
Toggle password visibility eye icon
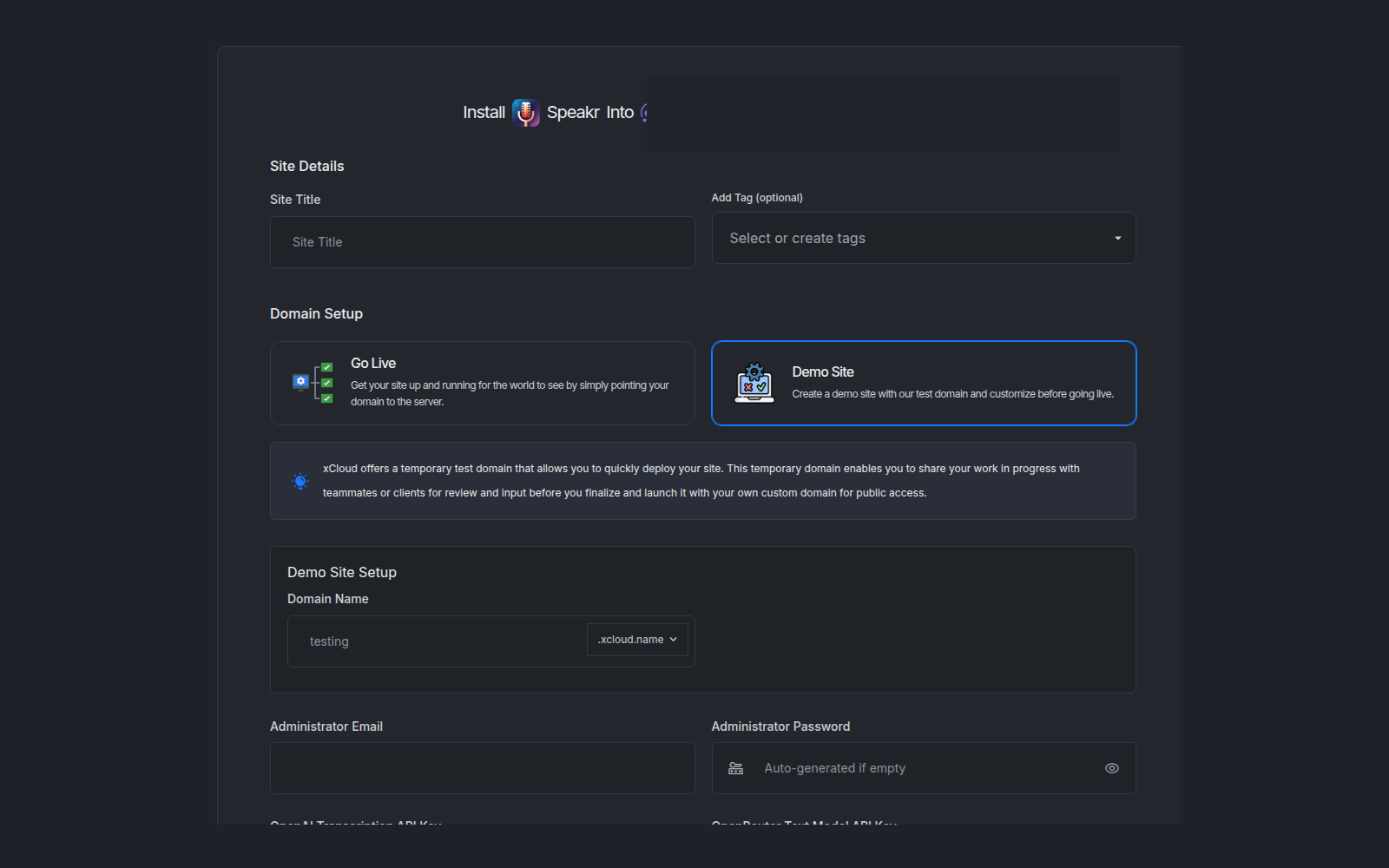pyautogui.click(x=1111, y=768)
